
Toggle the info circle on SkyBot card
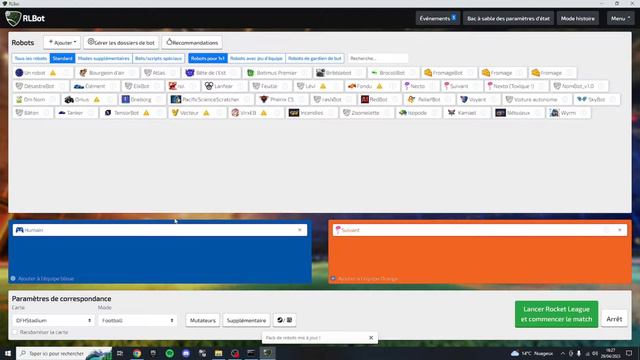click(x=613, y=99)
